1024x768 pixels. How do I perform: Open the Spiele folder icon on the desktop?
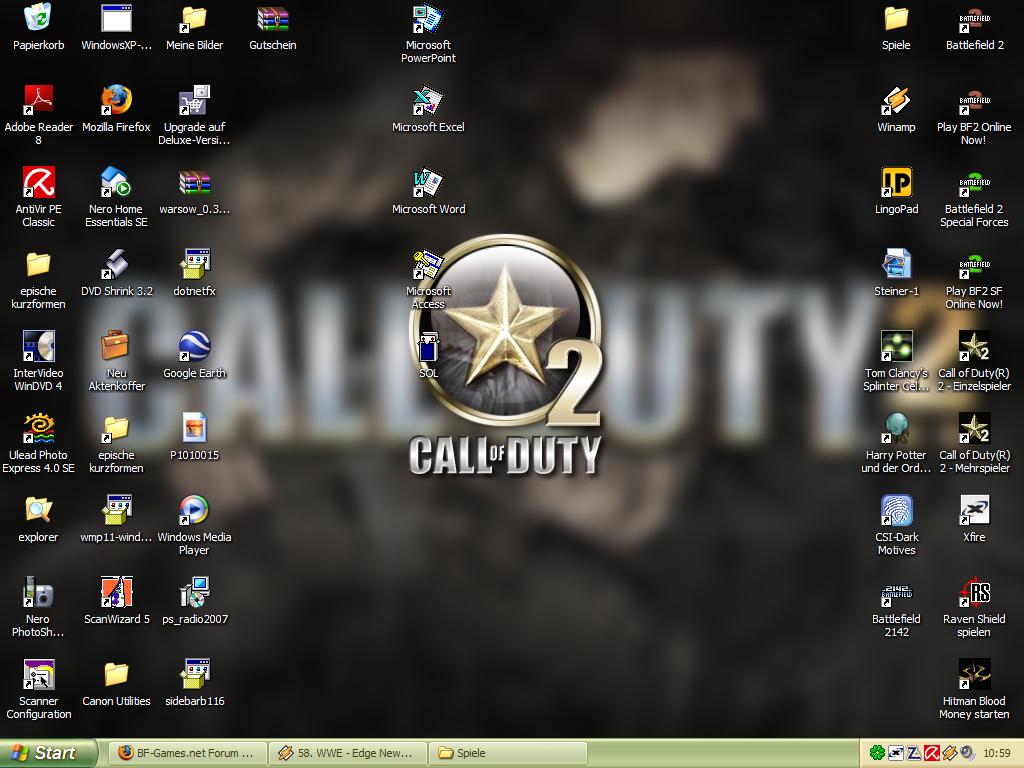click(896, 18)
